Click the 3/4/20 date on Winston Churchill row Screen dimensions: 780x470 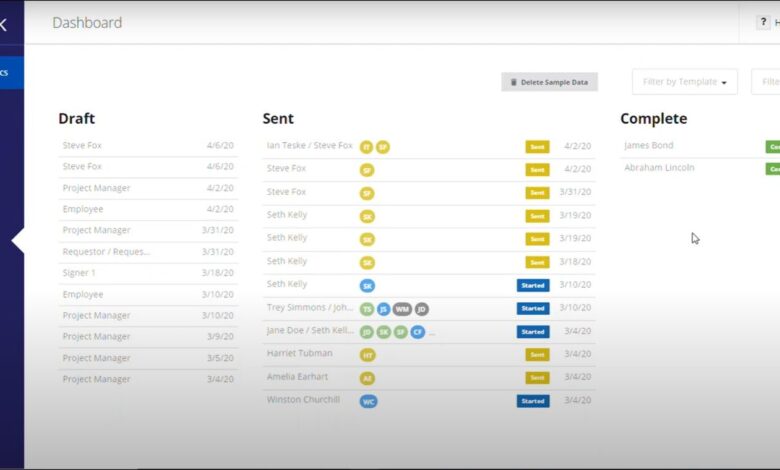[578, 400]
